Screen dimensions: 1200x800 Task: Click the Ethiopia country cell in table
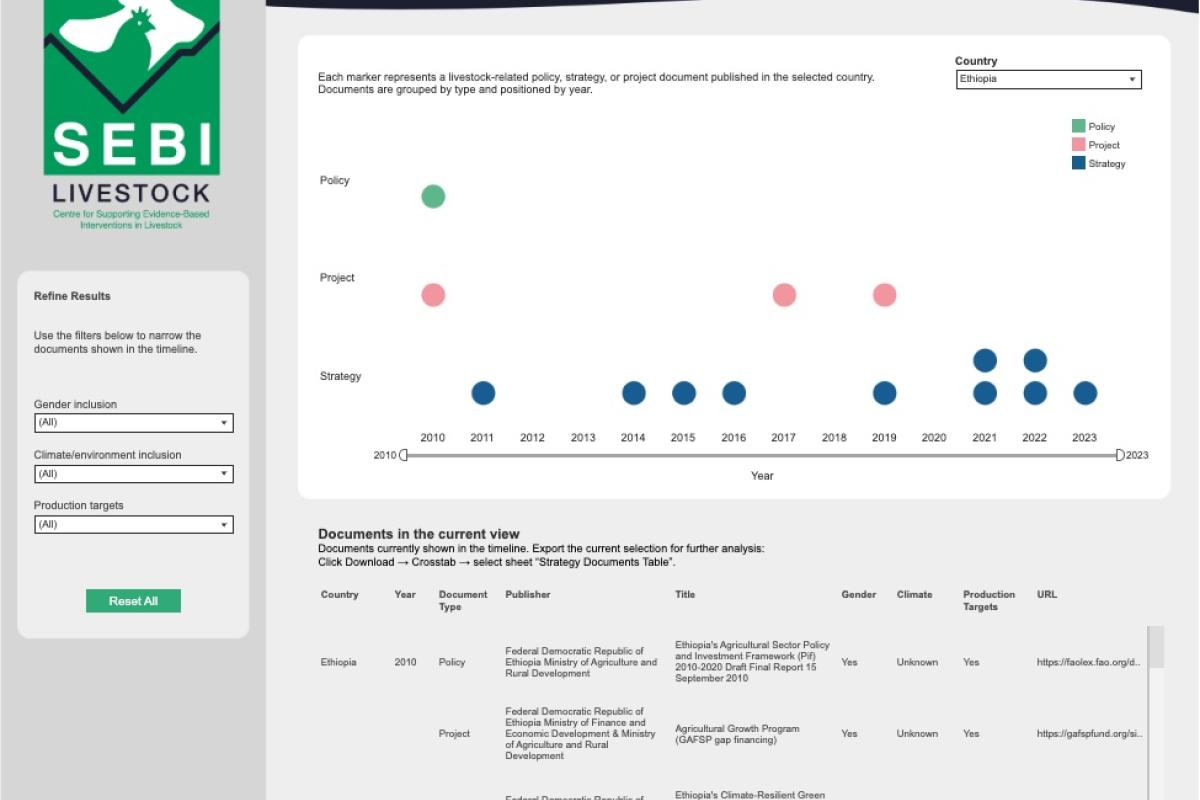point(339,662)
